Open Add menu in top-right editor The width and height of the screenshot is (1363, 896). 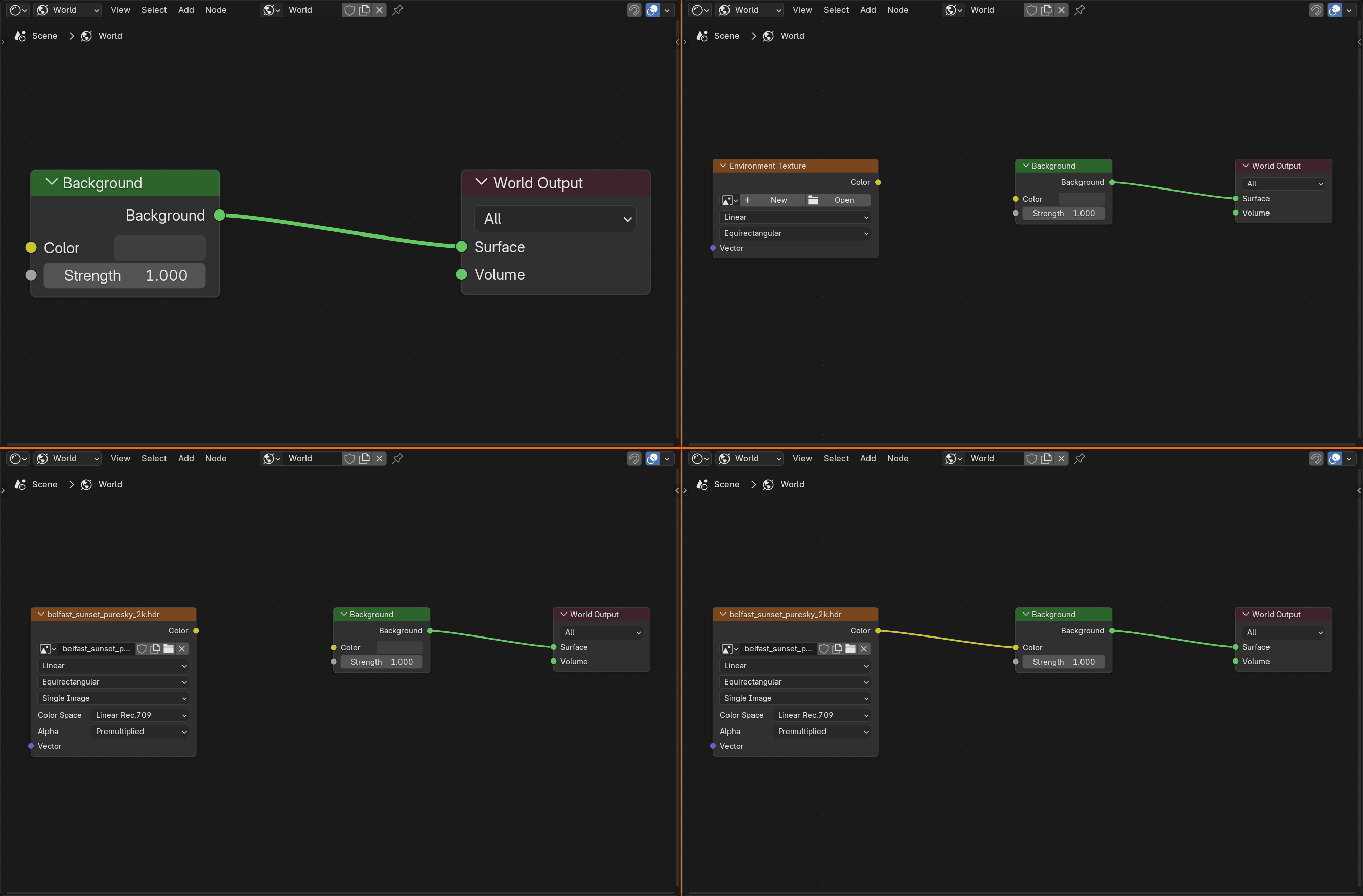click(x=867, y=10)
